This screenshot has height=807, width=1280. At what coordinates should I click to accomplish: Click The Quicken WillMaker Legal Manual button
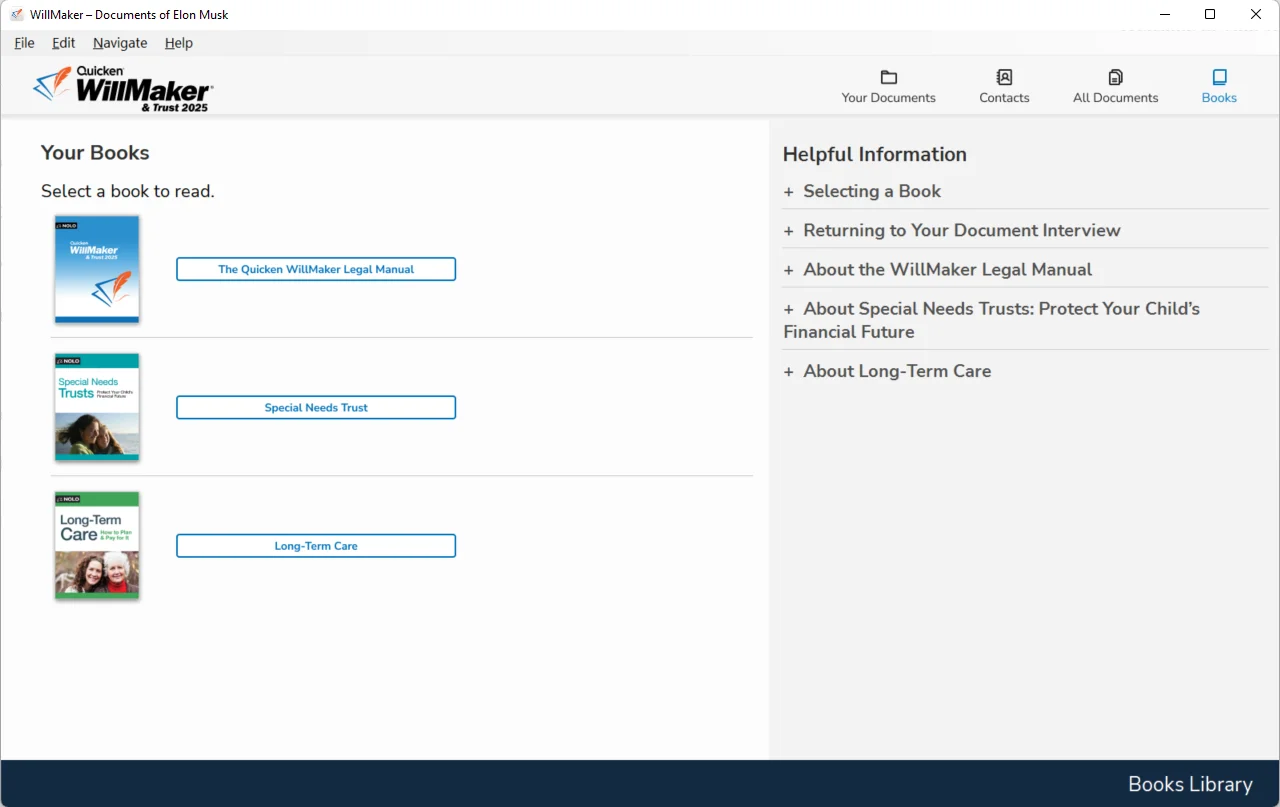pyautogui.click(x=316, y=269)
